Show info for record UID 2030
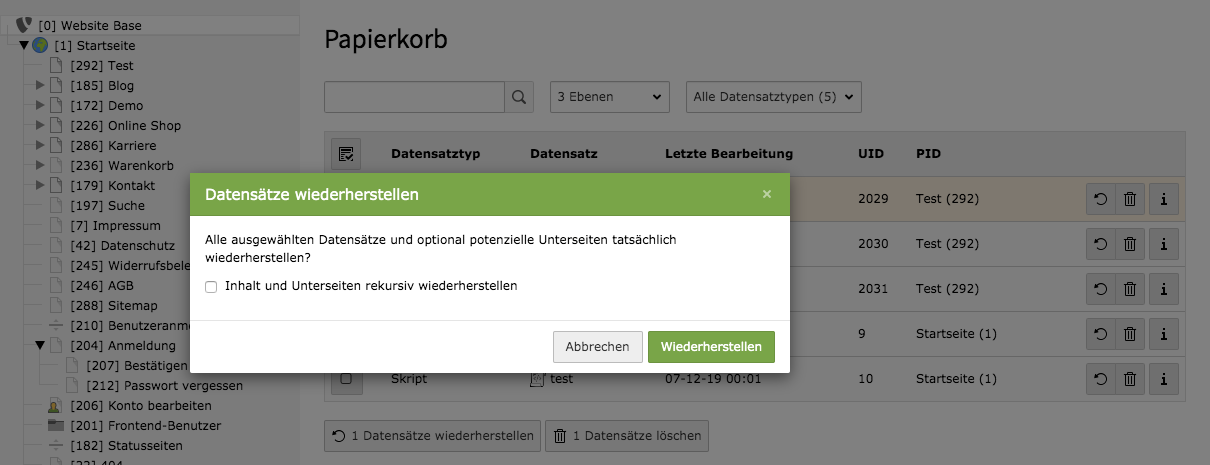1210x465 pixels. (x=1164, y=243)
